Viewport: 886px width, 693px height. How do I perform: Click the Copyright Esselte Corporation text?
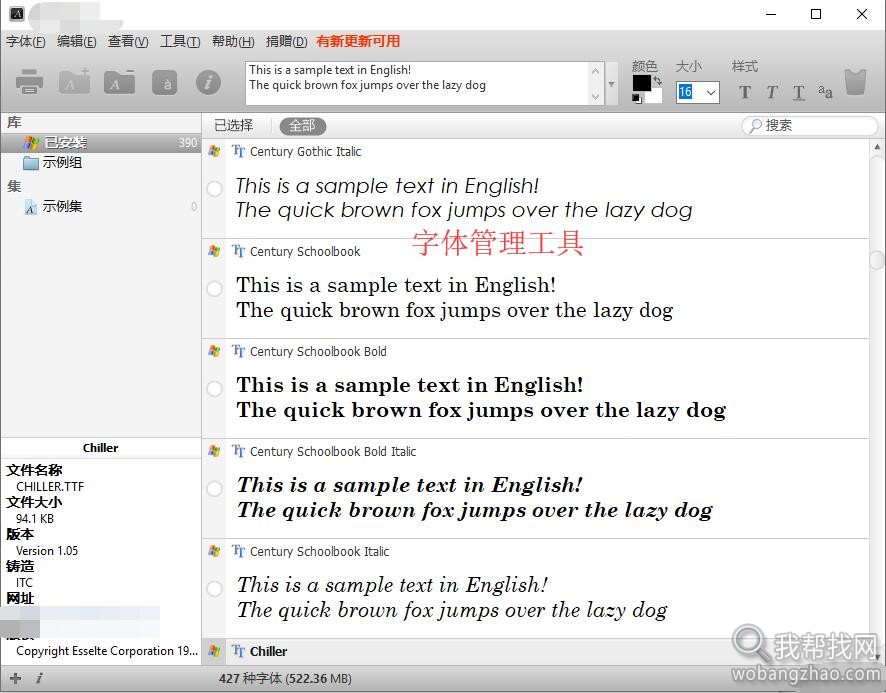[x=107, y=651]
